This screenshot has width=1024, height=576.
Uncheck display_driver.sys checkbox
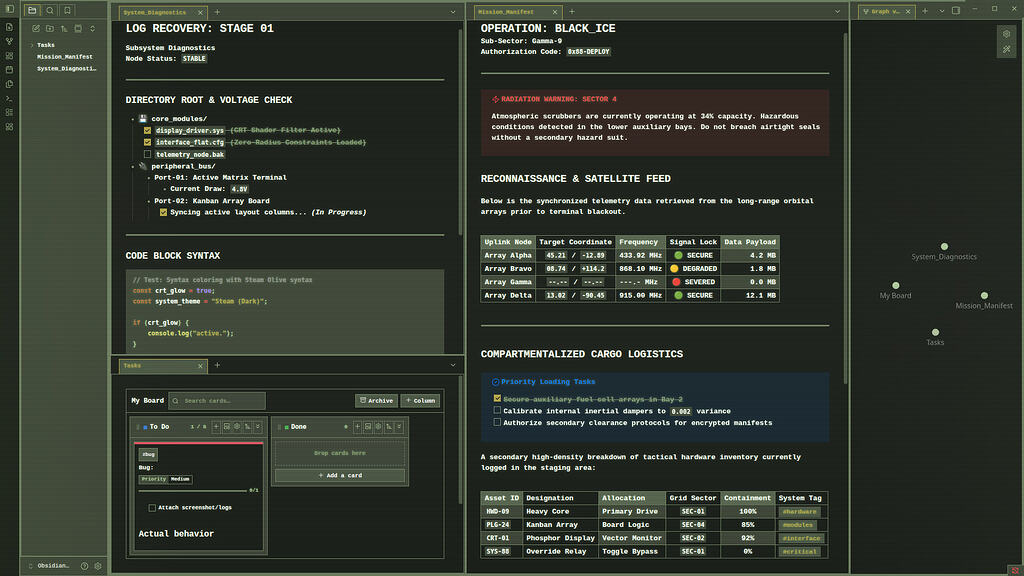click(148, 131)
